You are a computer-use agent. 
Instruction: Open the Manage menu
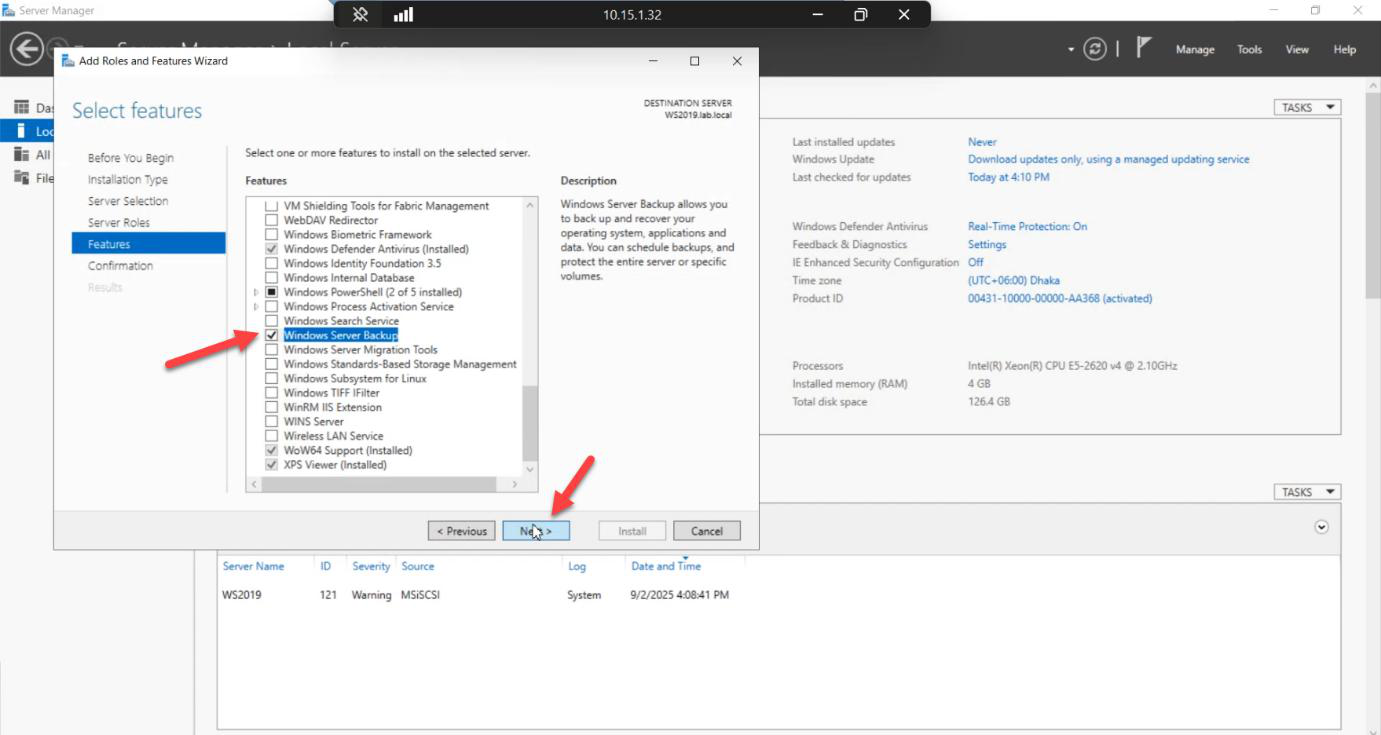coord(1195,49)
